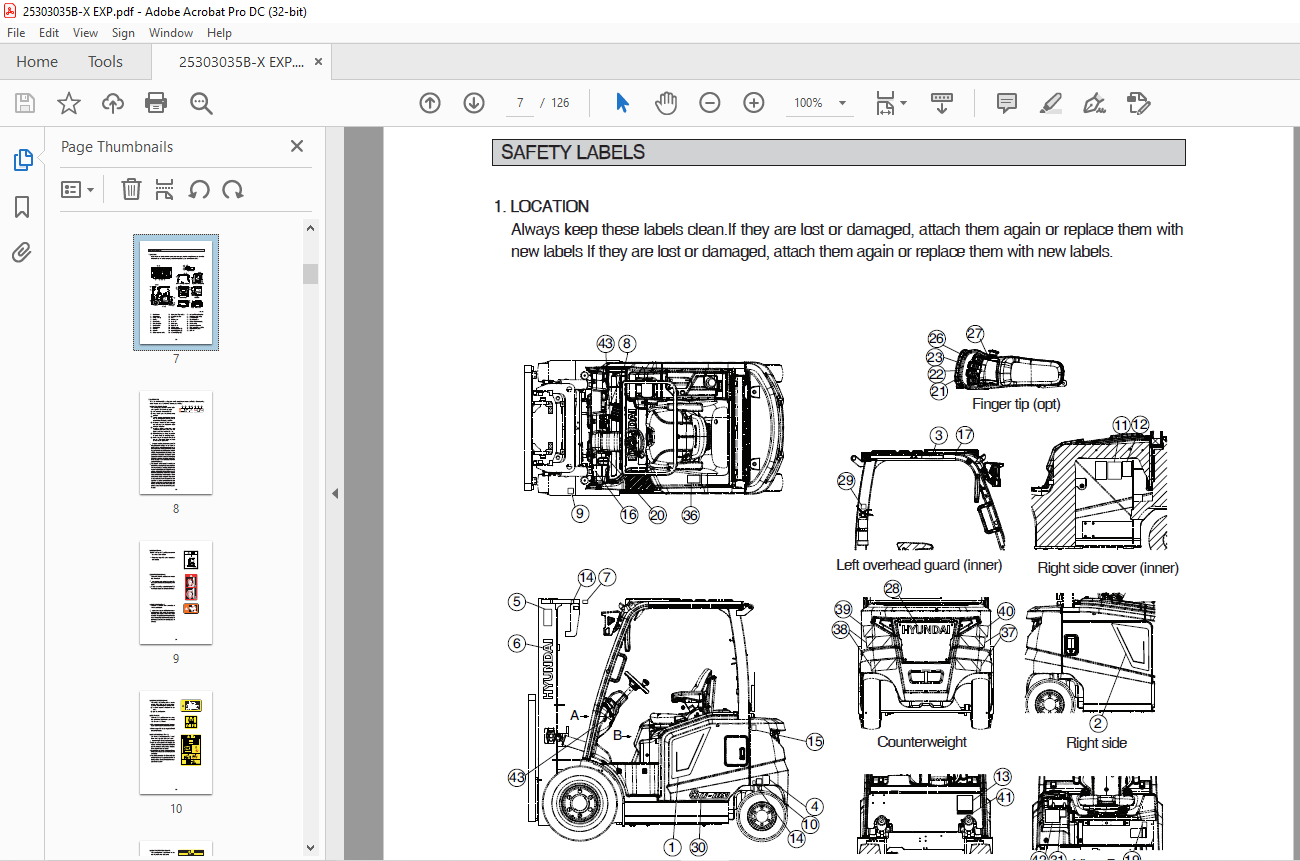Select page 8 thumbnail
The image size is (1300, 861).
(x=176, y=443)
